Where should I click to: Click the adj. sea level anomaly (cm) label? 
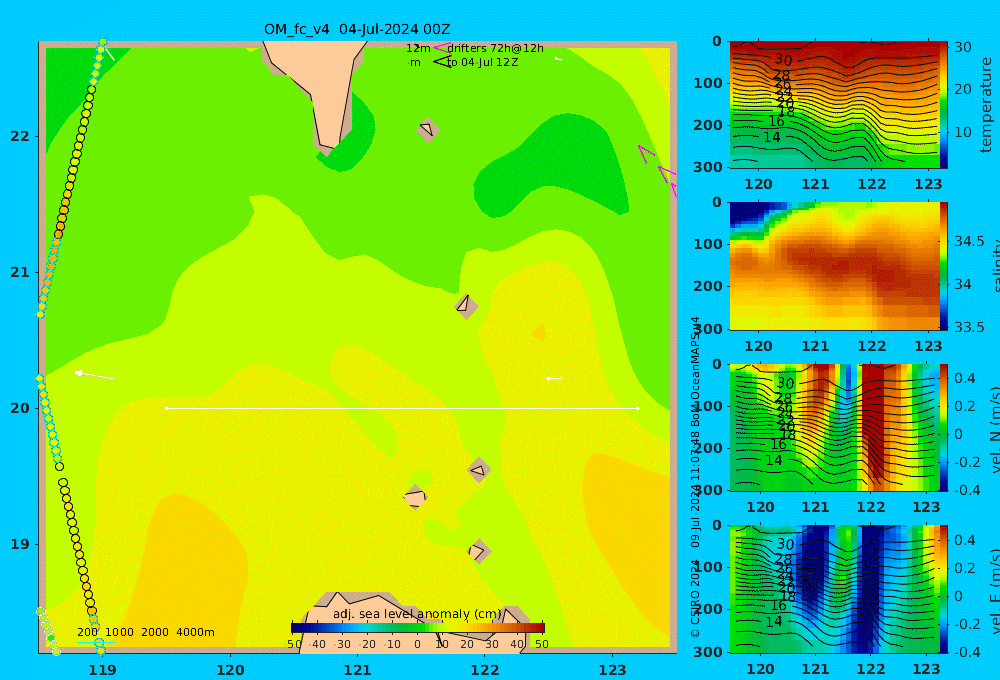417,614
